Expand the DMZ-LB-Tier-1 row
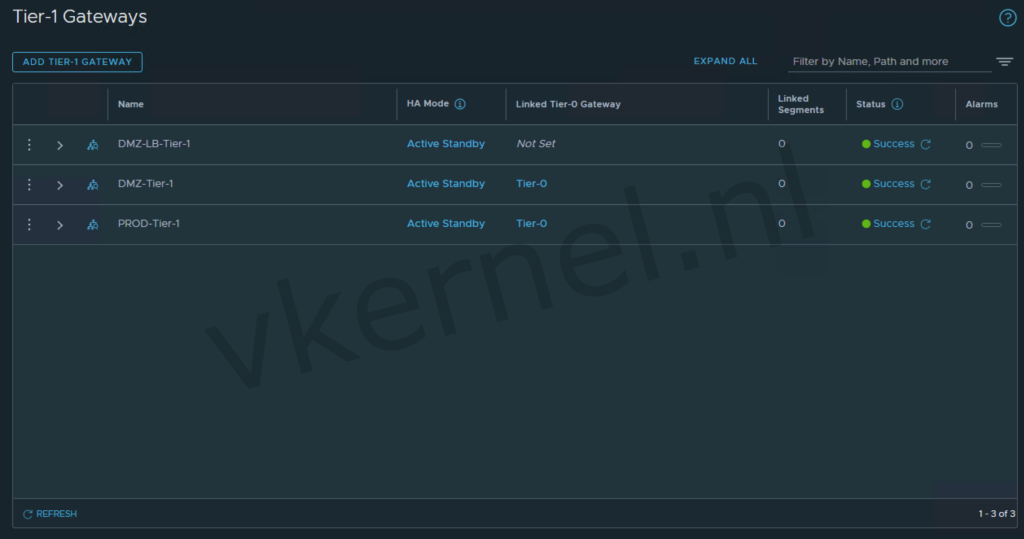The width and height of the screenshot is (1024, 539). coord(60,145)
